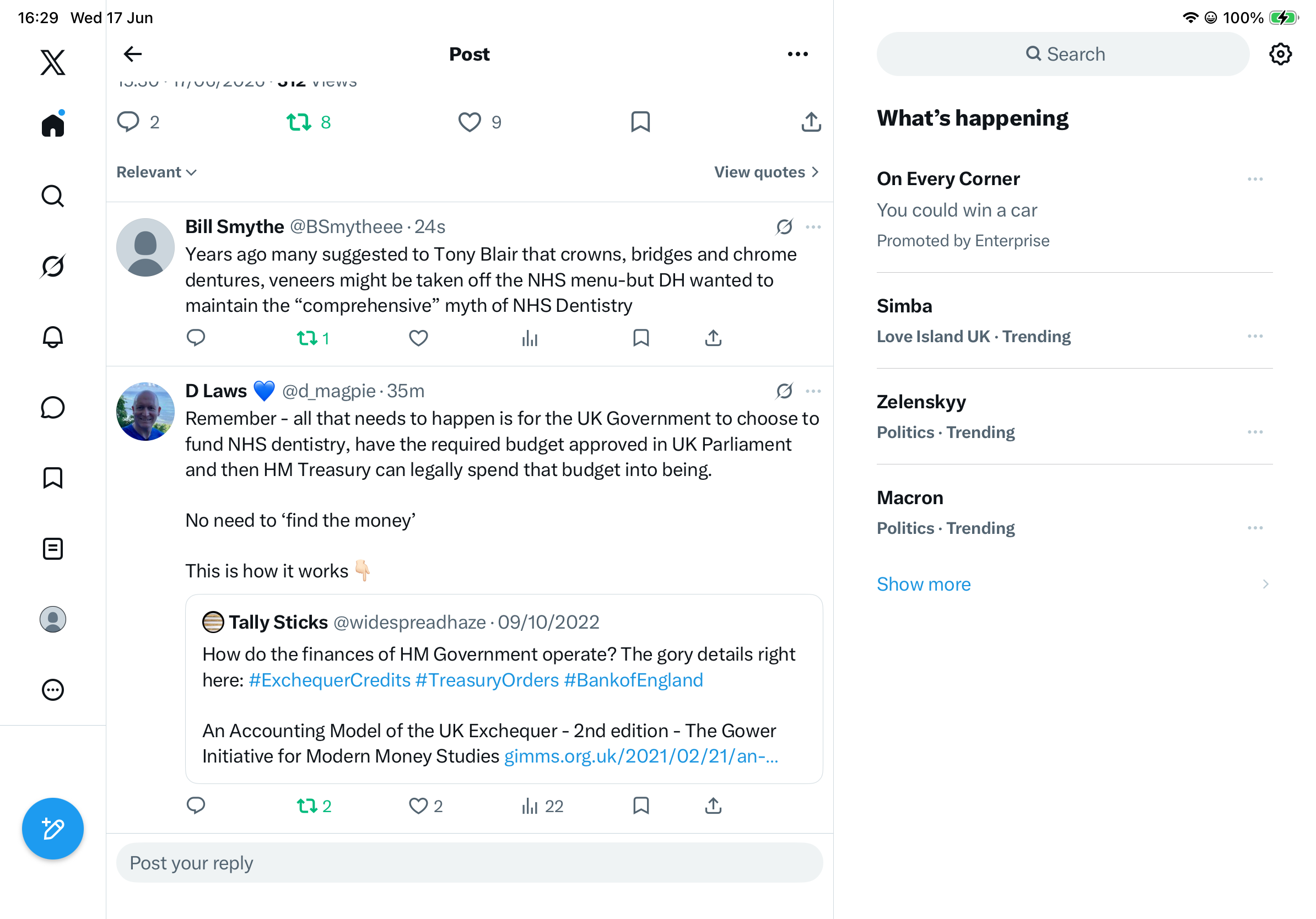
Task: Share Bill Smythe's reply
Action: 713,338
